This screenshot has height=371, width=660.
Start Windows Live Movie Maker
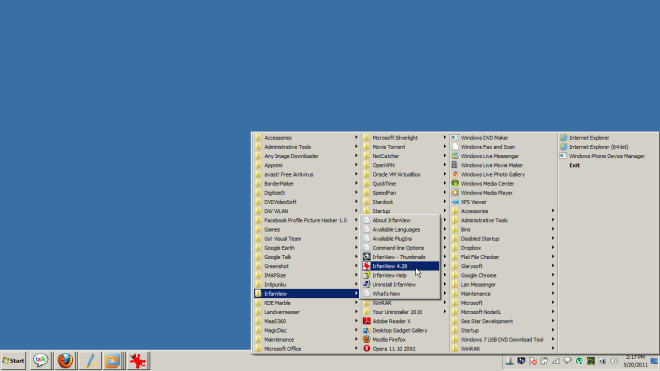pos(503,165)
